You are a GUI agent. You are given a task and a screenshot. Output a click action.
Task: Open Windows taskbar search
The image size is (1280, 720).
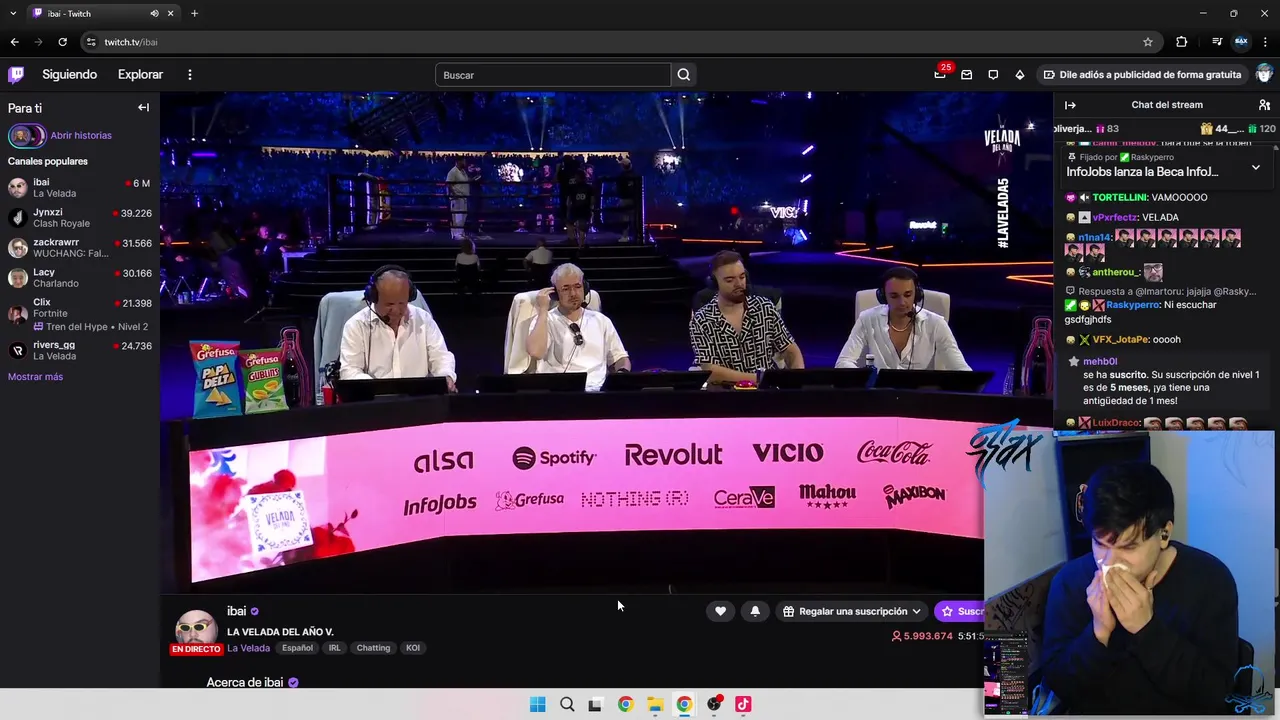[x=567, y=704]
